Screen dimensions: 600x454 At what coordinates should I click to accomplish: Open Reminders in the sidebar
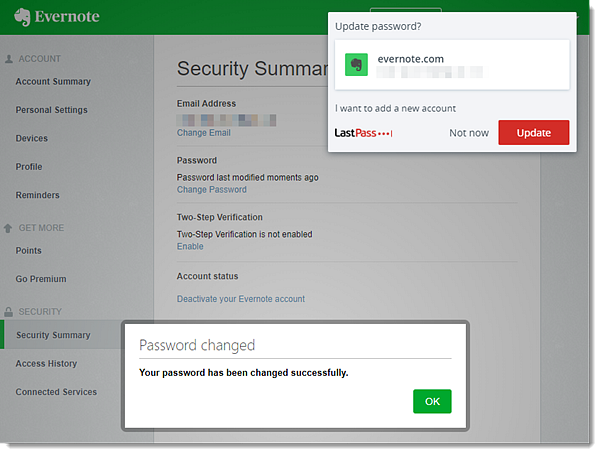38,195
